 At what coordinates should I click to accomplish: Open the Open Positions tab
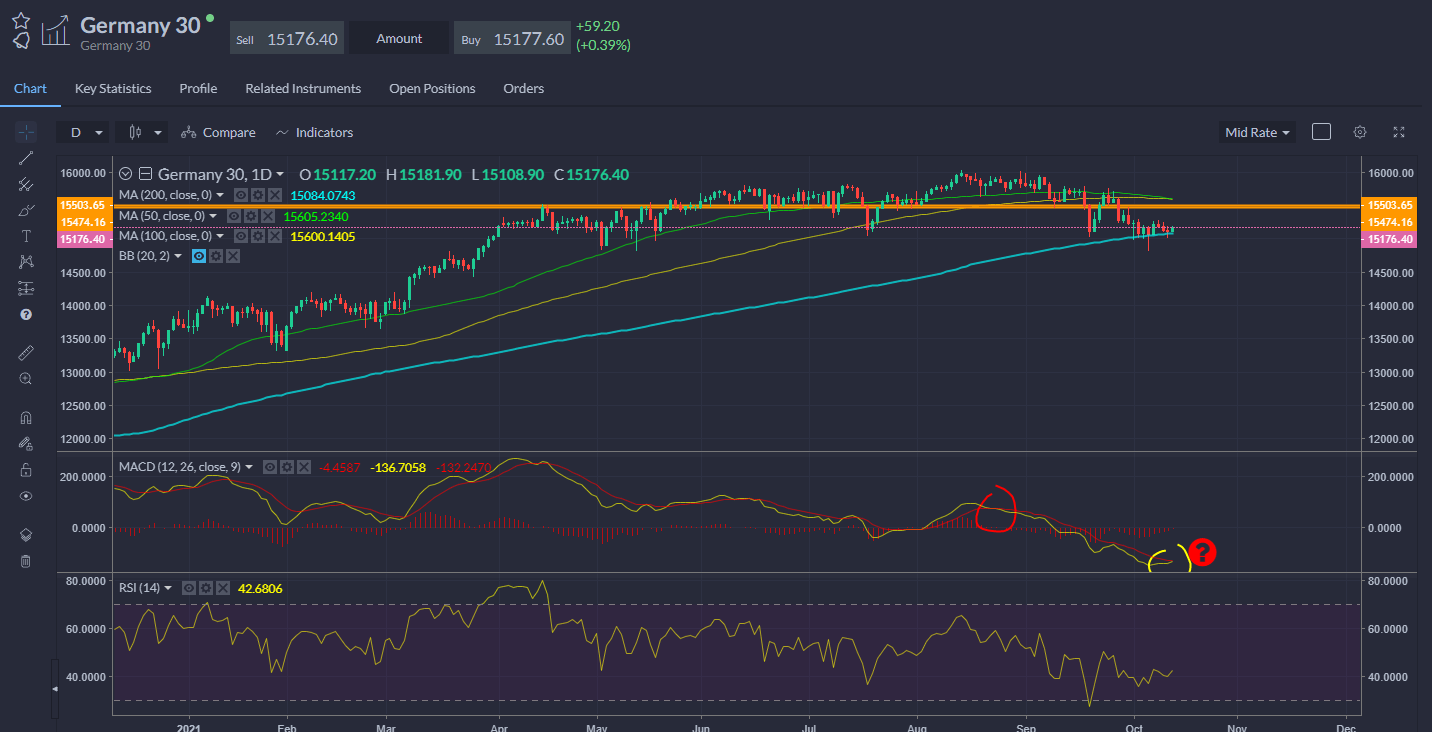[432, 88]
